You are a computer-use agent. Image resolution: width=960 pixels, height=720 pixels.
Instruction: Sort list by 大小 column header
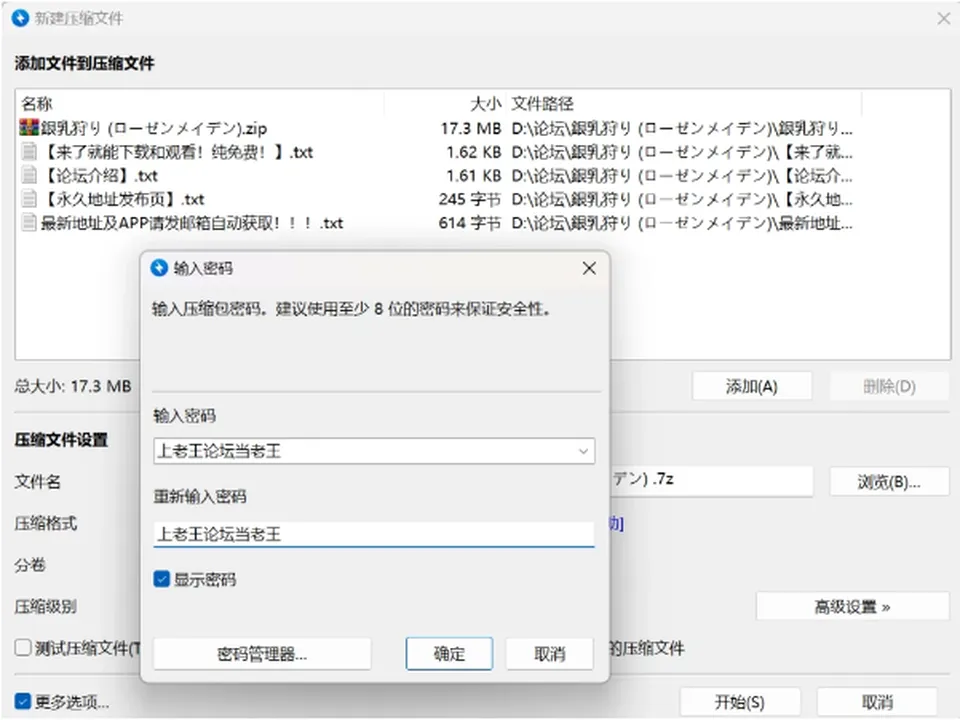pos(486,103)
